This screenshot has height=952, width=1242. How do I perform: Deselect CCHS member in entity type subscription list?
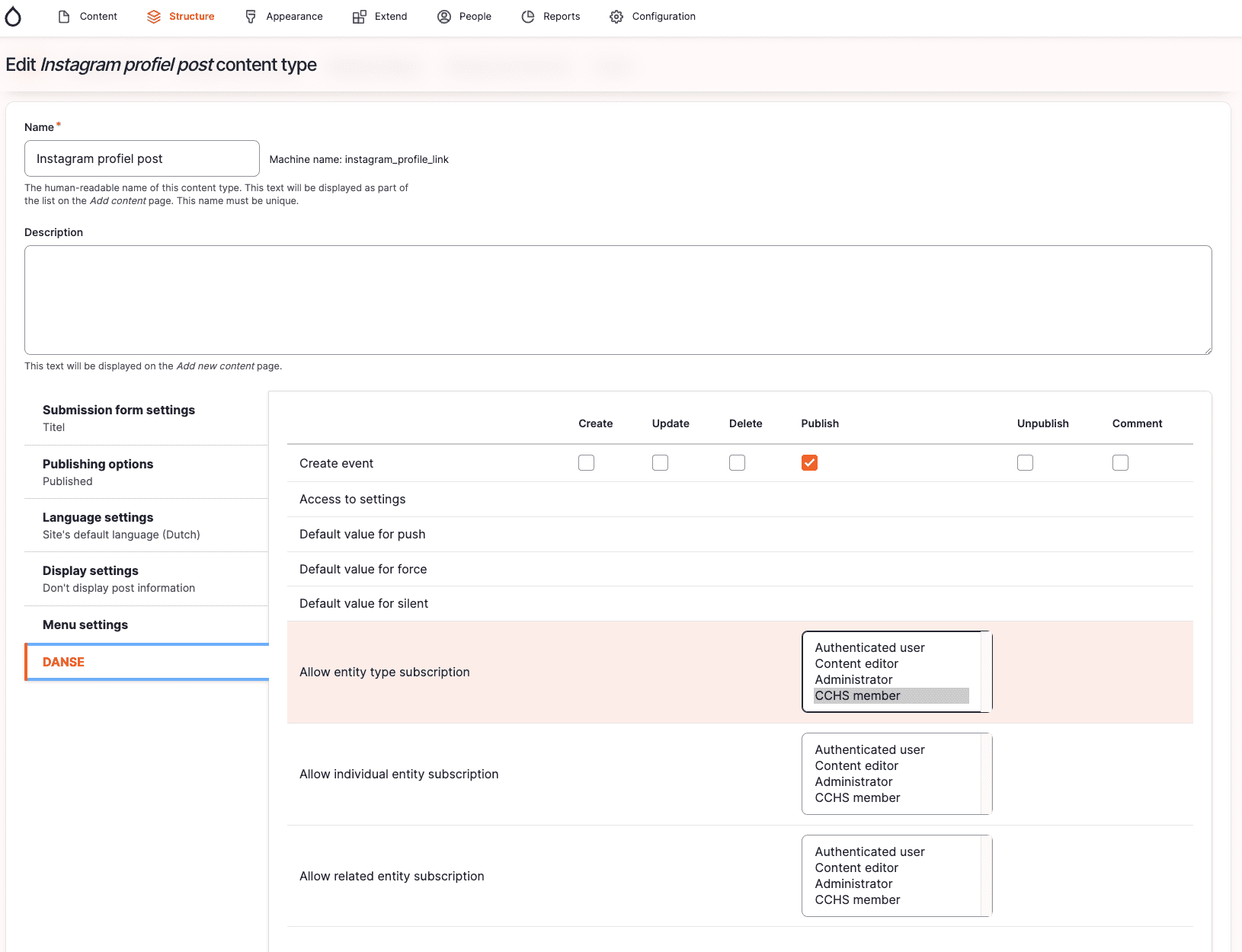click(x=891, y=695)
